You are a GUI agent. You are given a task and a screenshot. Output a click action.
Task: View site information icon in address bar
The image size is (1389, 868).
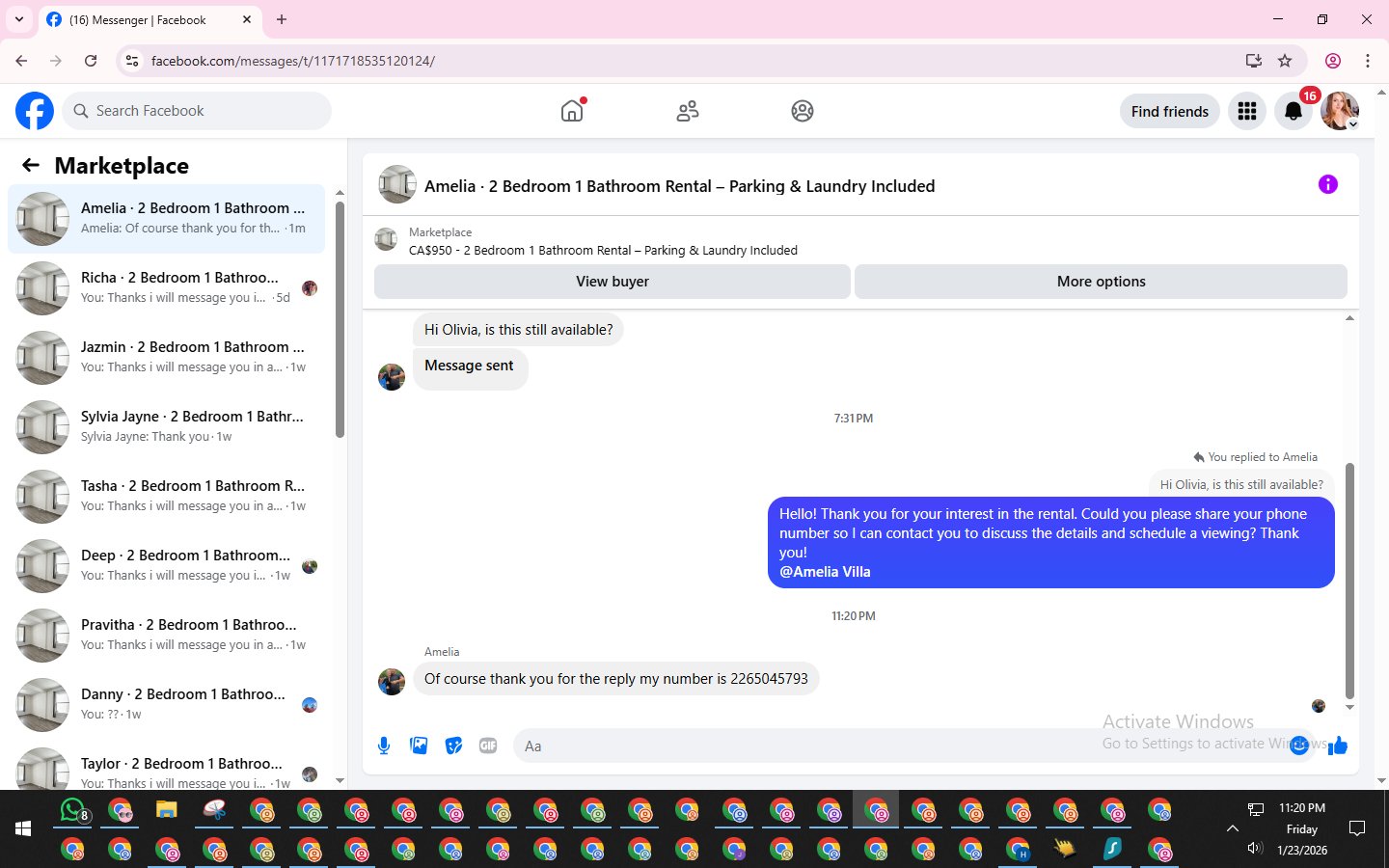pyautogui.click(x=132, y=61)
